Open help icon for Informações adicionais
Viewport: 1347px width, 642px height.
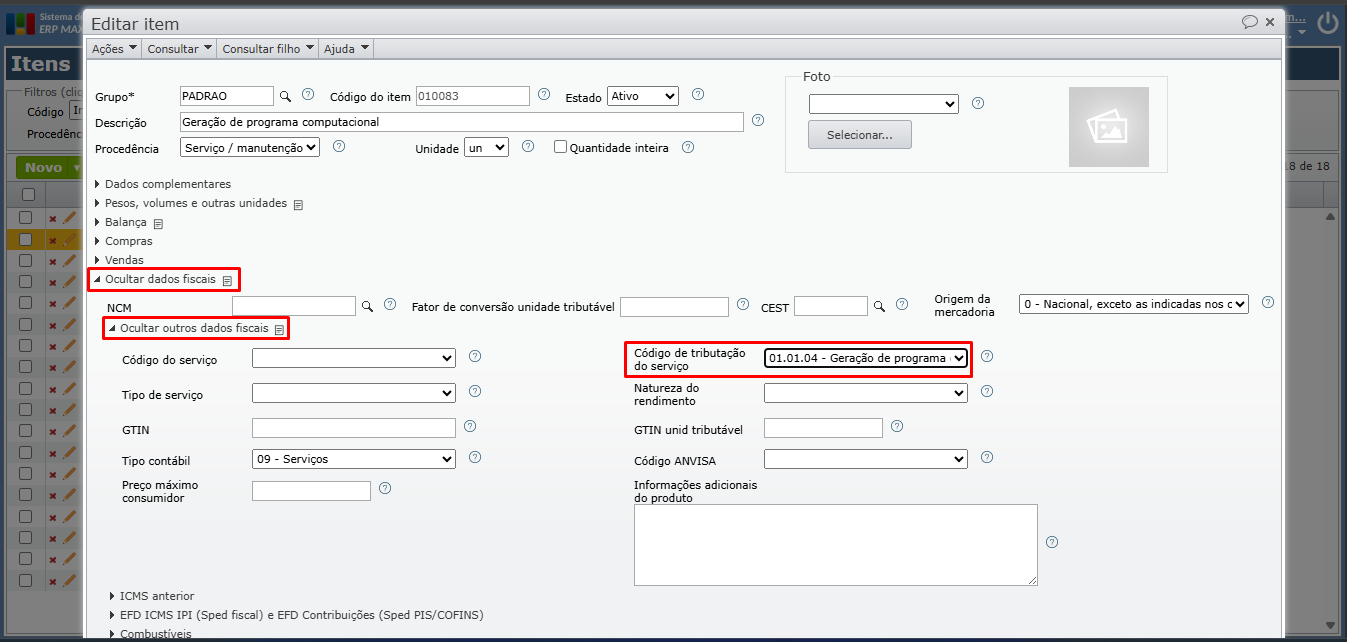tap(1052, 542)
